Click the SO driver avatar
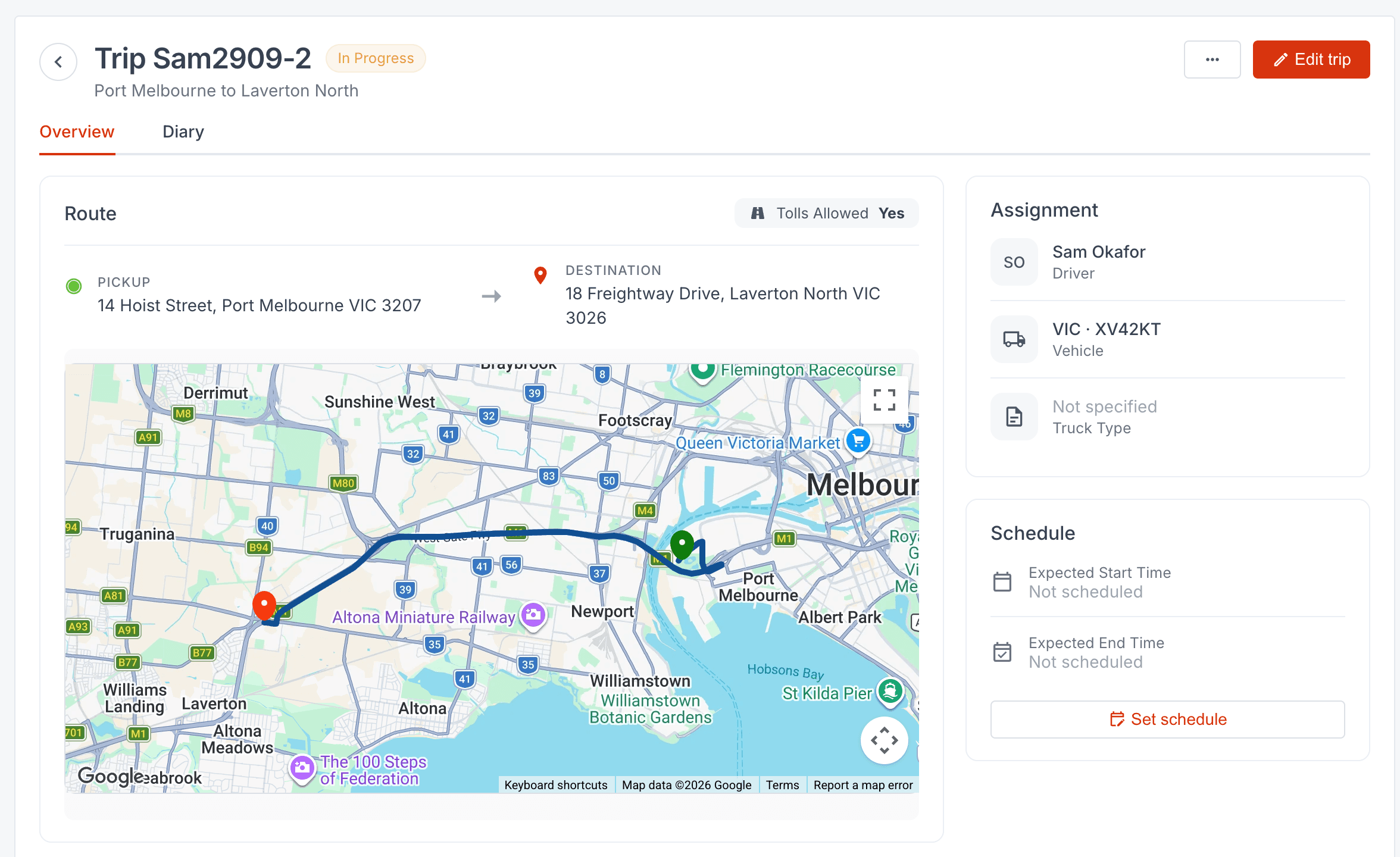The width and height of the screenshot is (1400, 857). click(1014, 262)
